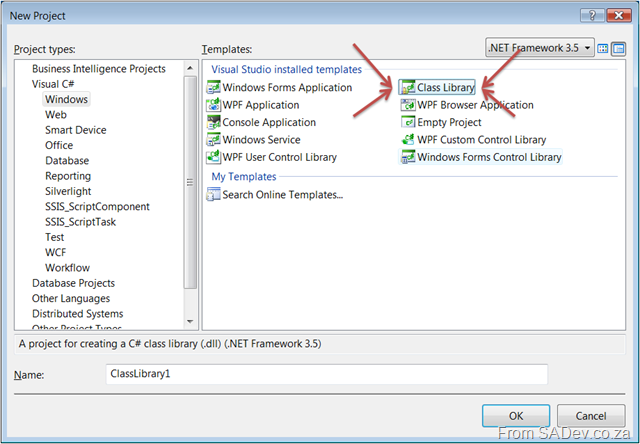Viewport: 640px width, 444px height.
Task: Select the Other Languages type
Action: tap(71, 298)
